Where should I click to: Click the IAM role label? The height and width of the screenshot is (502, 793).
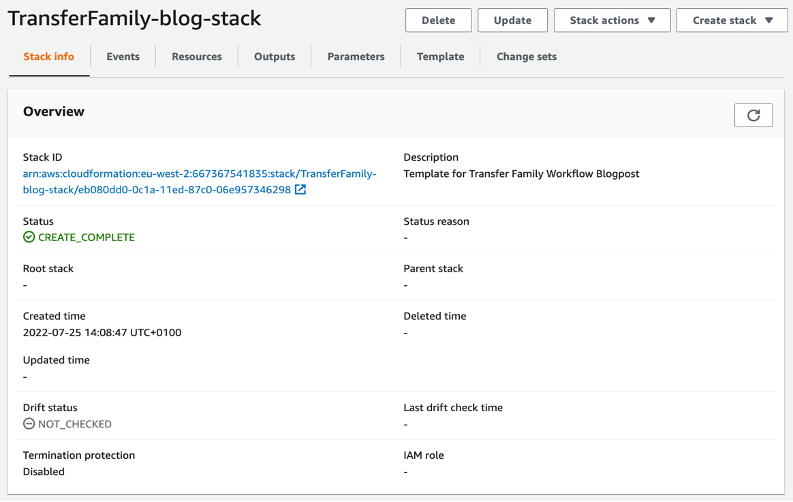point(424,455)
